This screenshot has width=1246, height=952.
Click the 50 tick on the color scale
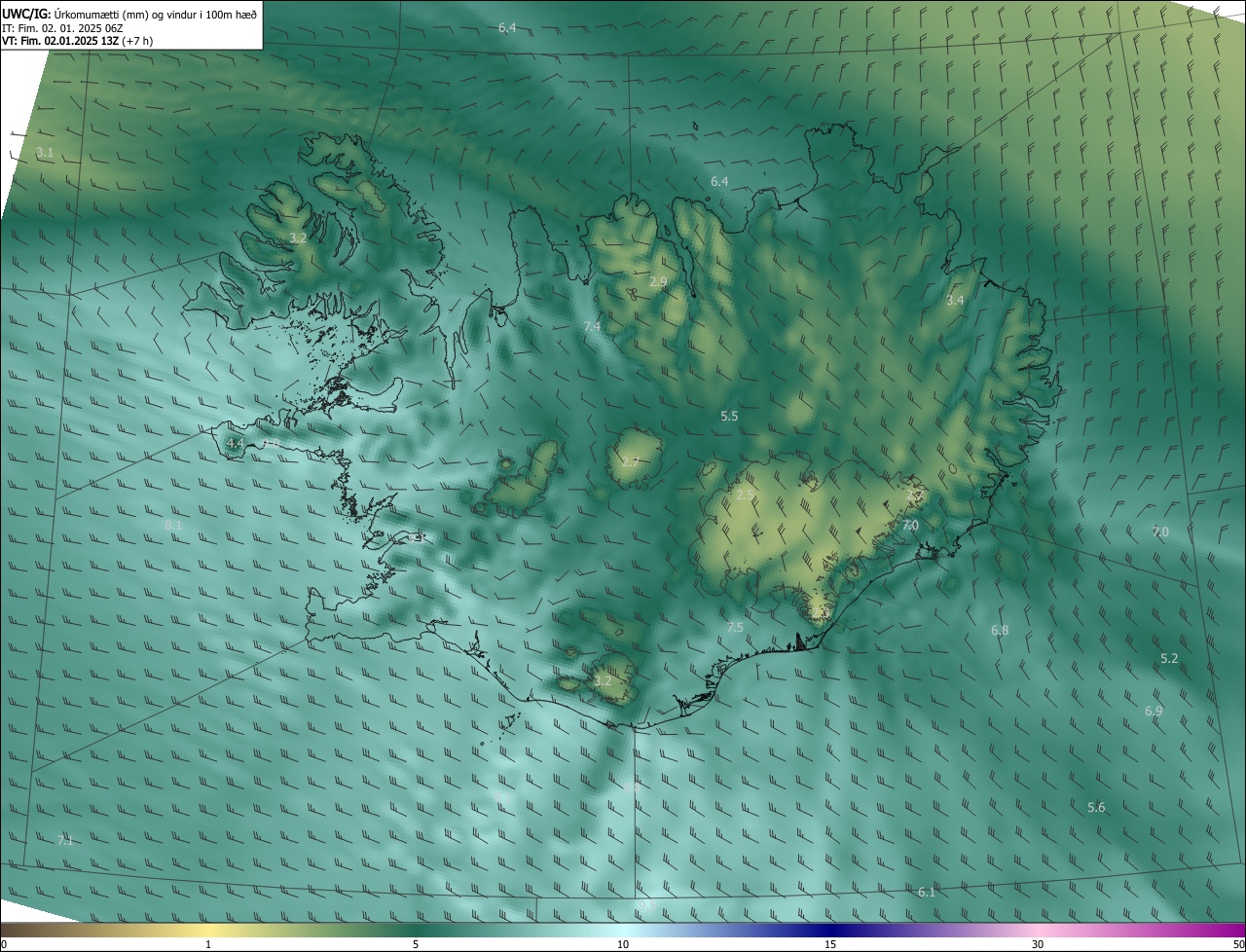[1238, 945]
